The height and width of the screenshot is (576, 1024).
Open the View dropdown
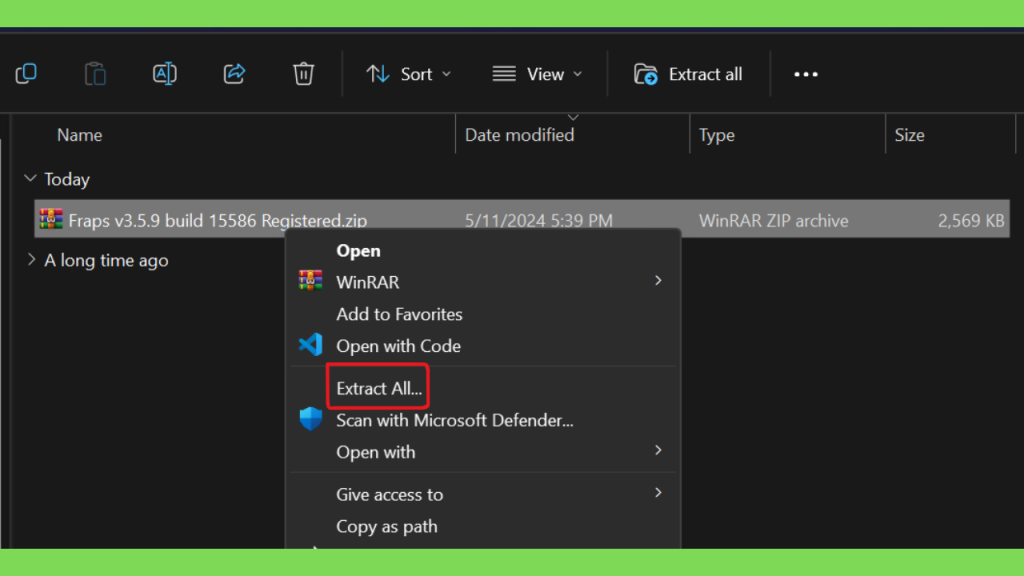537,74
